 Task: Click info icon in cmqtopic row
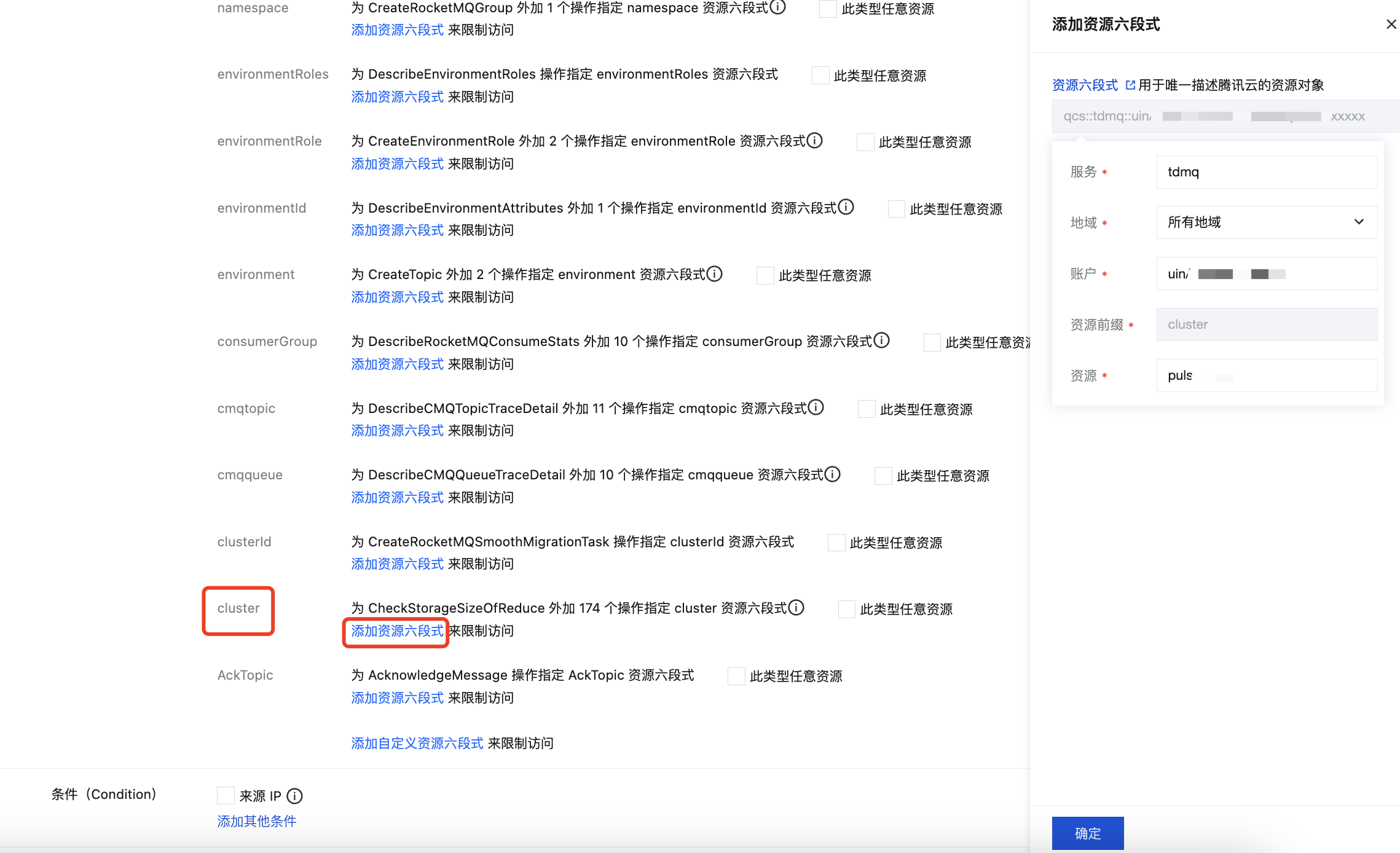pos(816,407)
